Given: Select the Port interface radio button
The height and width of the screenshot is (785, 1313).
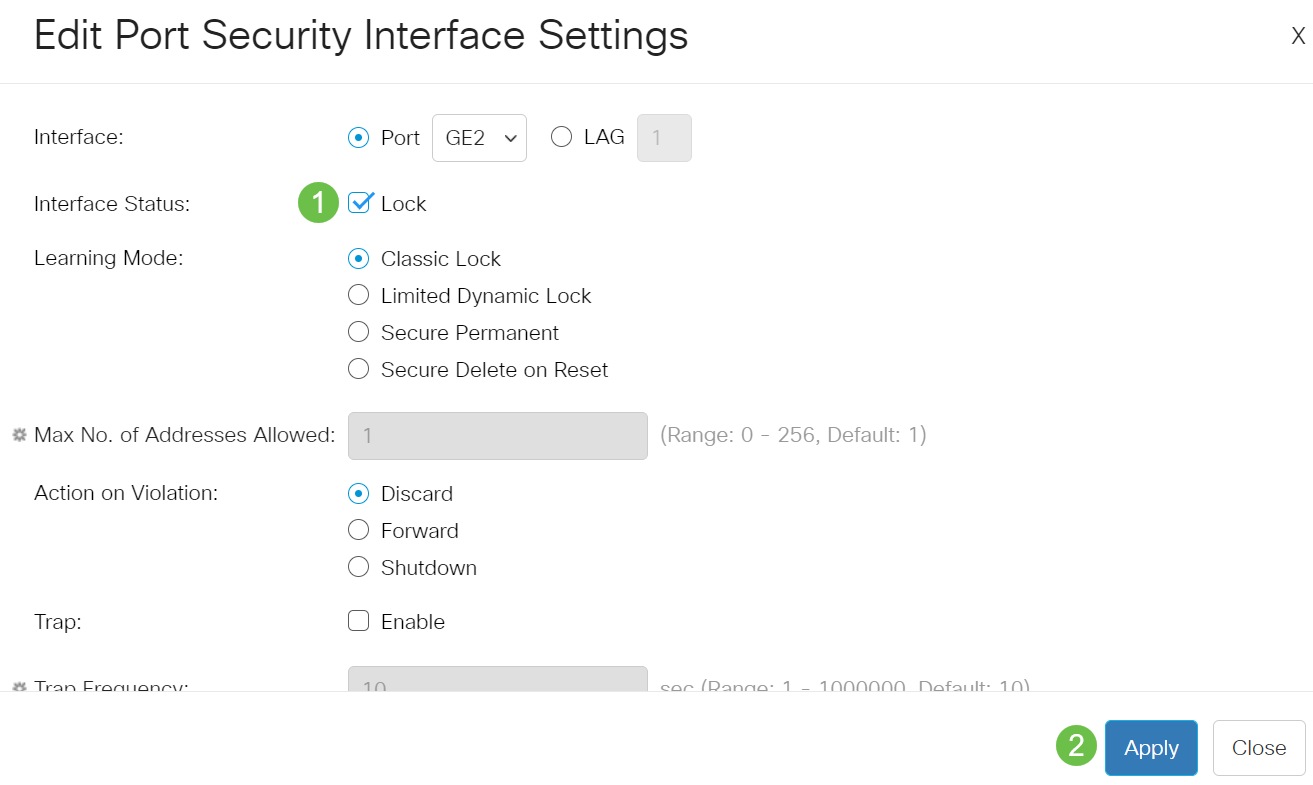Looking at the screenshot, I should coord(358,138).
